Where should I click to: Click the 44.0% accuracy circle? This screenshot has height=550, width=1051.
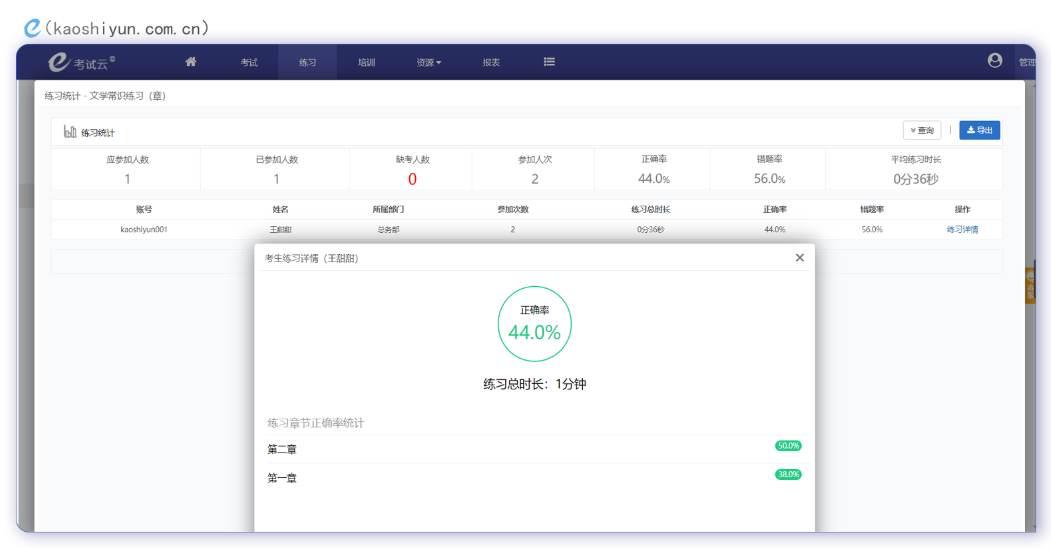pyautogui.click(x=534, y=324)
